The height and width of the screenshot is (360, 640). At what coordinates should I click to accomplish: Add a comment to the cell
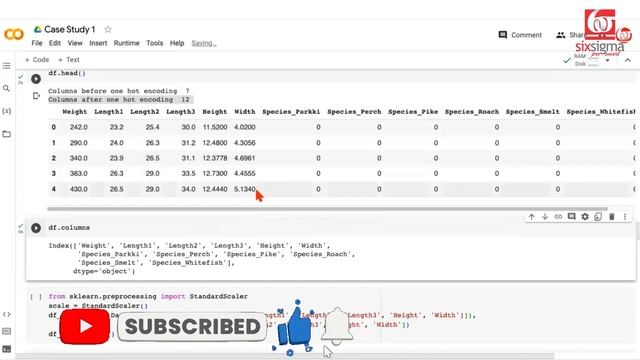[571, 217]
